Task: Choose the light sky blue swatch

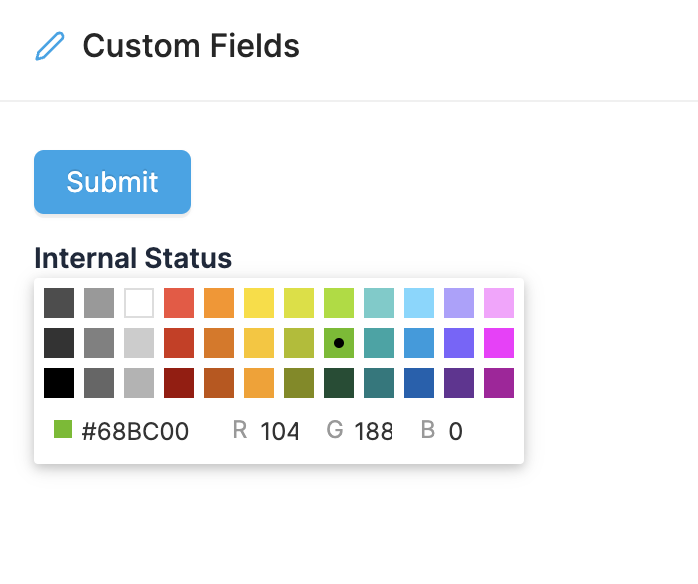Action: point(419,303)
